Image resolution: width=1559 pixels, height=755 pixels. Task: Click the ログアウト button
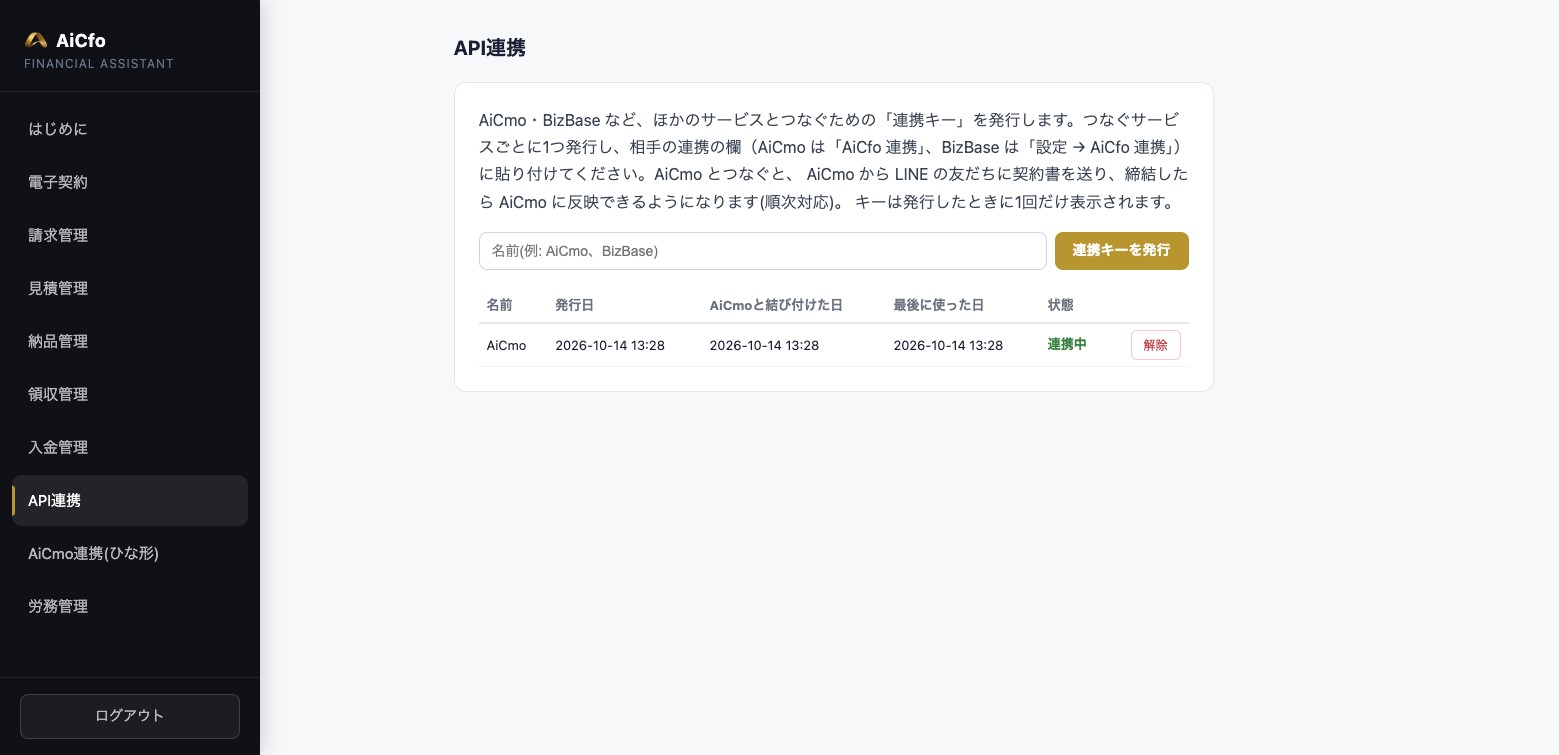pos(130,716)
